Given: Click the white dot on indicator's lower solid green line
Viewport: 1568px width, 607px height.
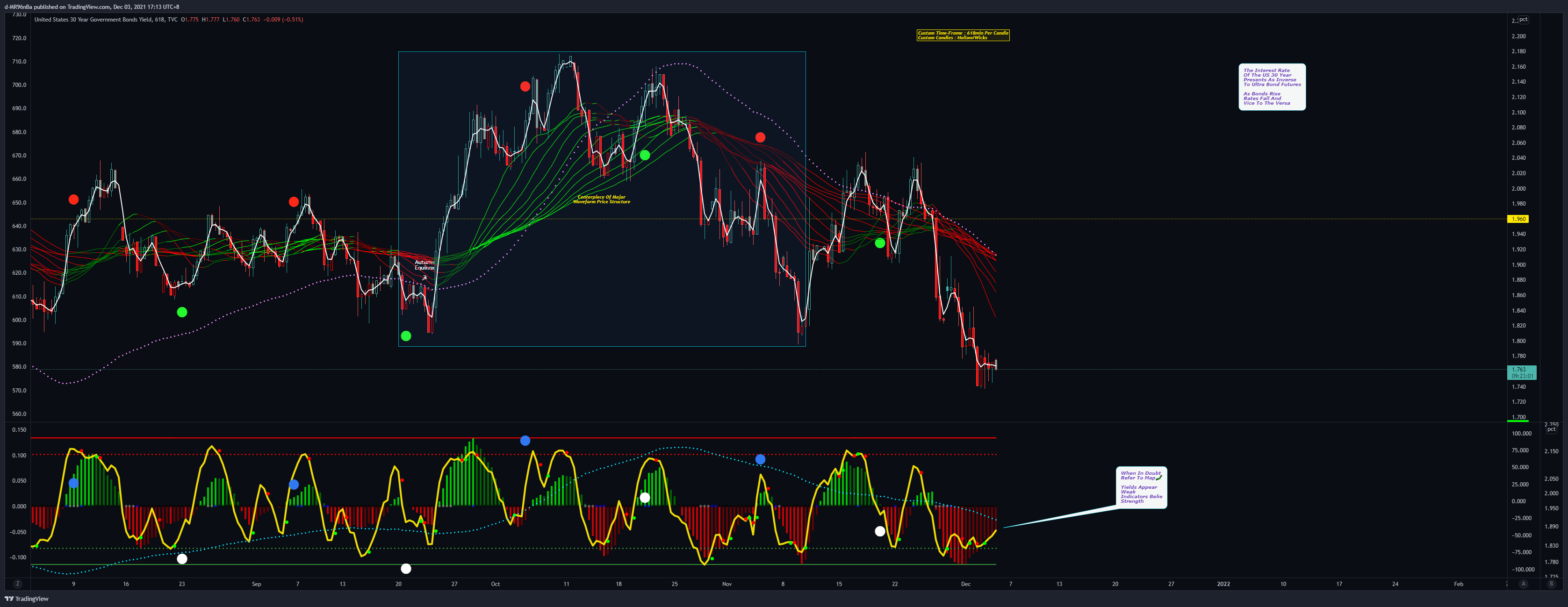Looking at the screenshot, I should click(406, 569).
